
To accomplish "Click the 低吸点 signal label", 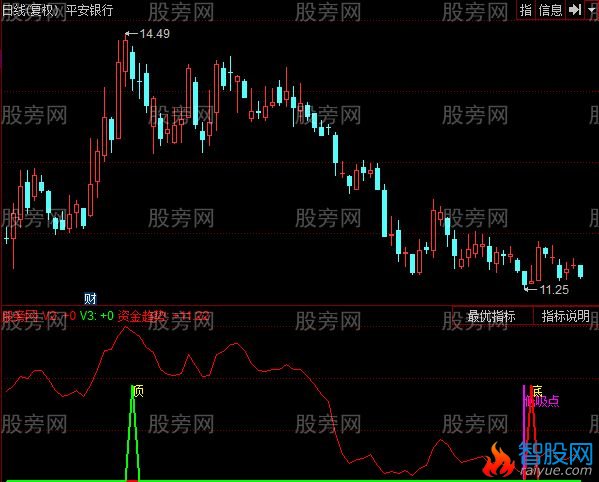I will point(542,401).
